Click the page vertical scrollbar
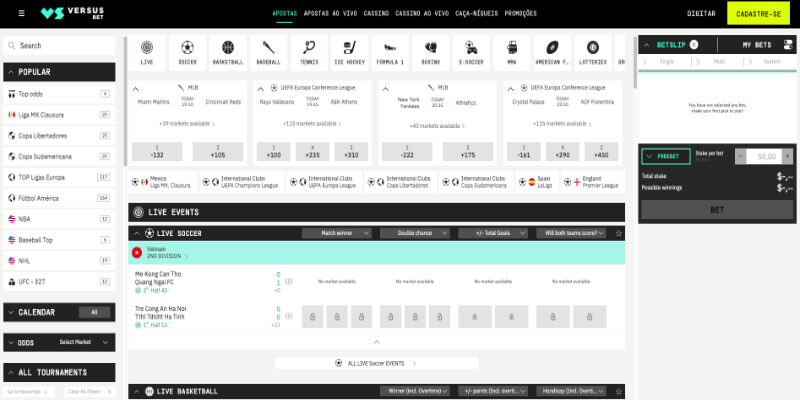 (635, 61)
